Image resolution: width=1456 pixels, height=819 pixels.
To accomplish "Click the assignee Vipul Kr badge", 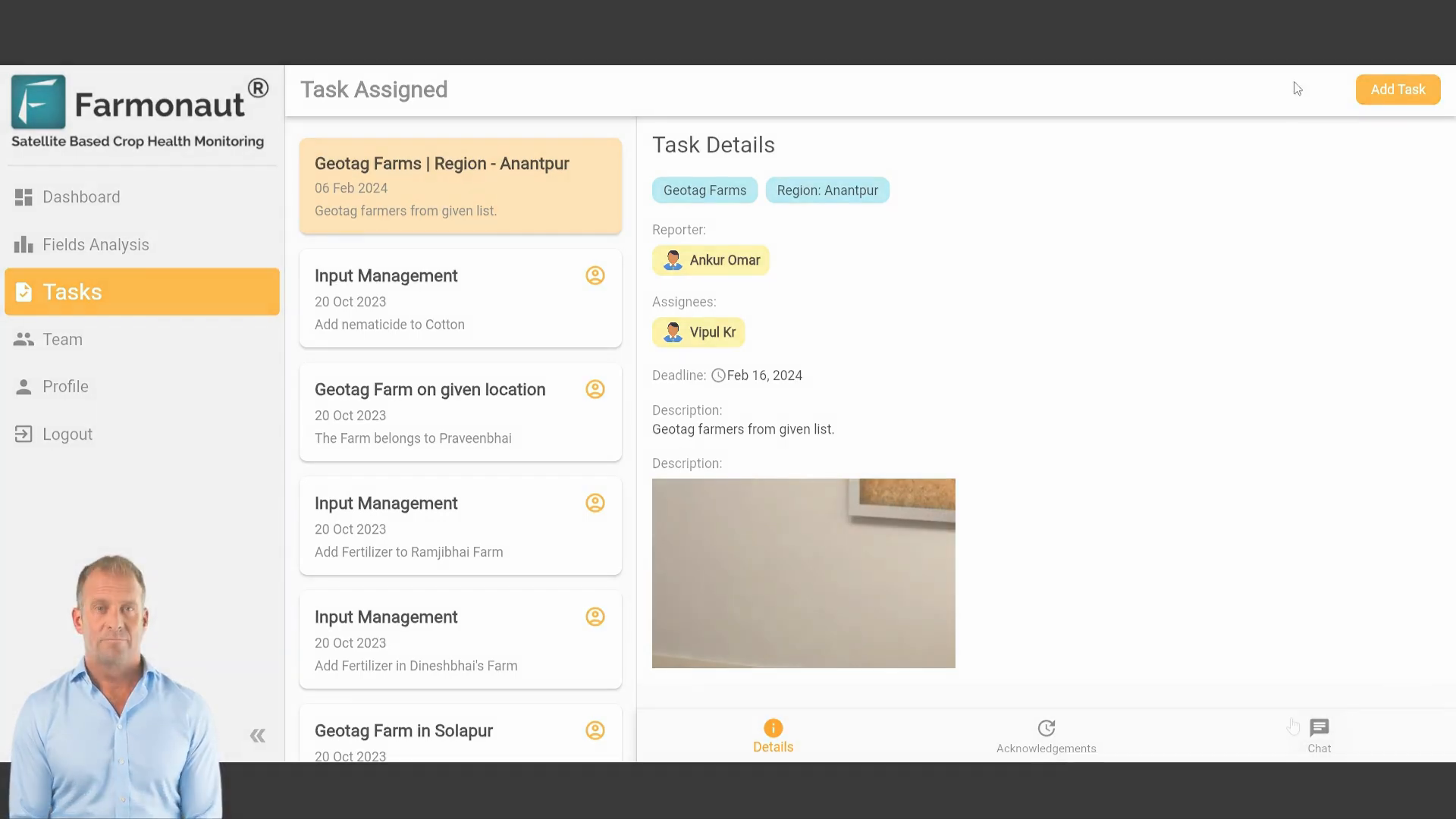I will pyautogui.click(x=700, y=332).
